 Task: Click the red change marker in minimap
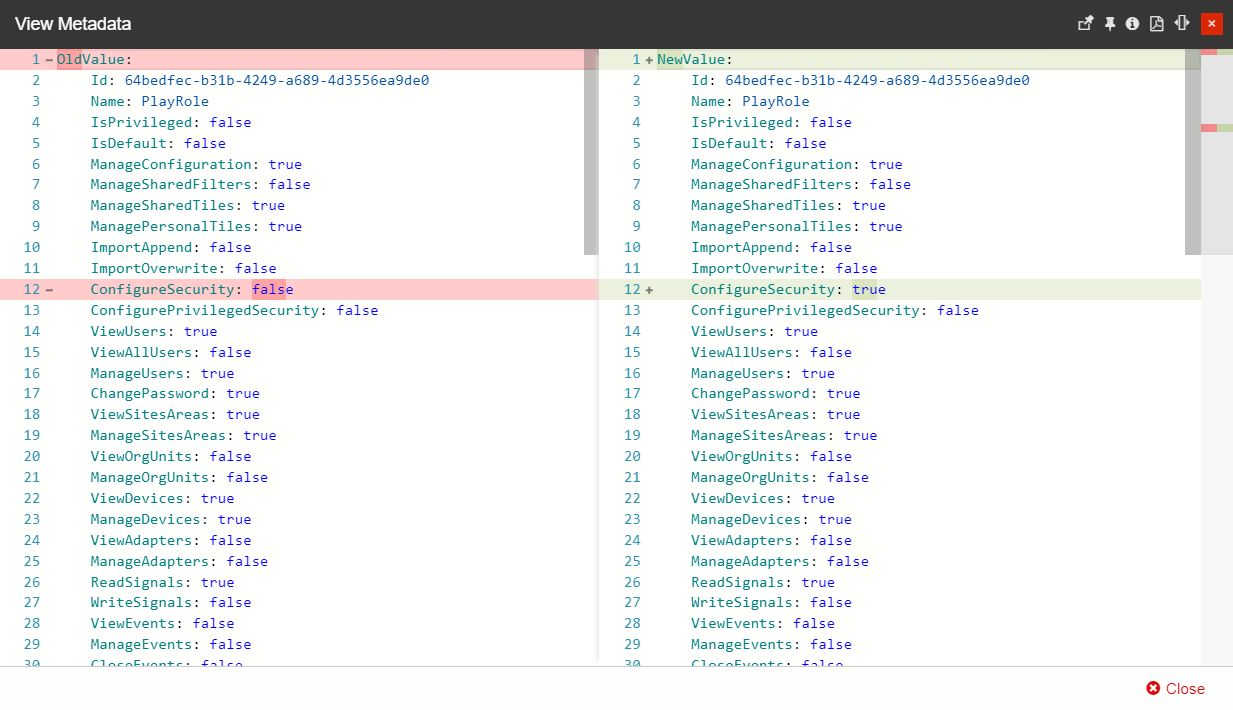[x=1208, y=128]
